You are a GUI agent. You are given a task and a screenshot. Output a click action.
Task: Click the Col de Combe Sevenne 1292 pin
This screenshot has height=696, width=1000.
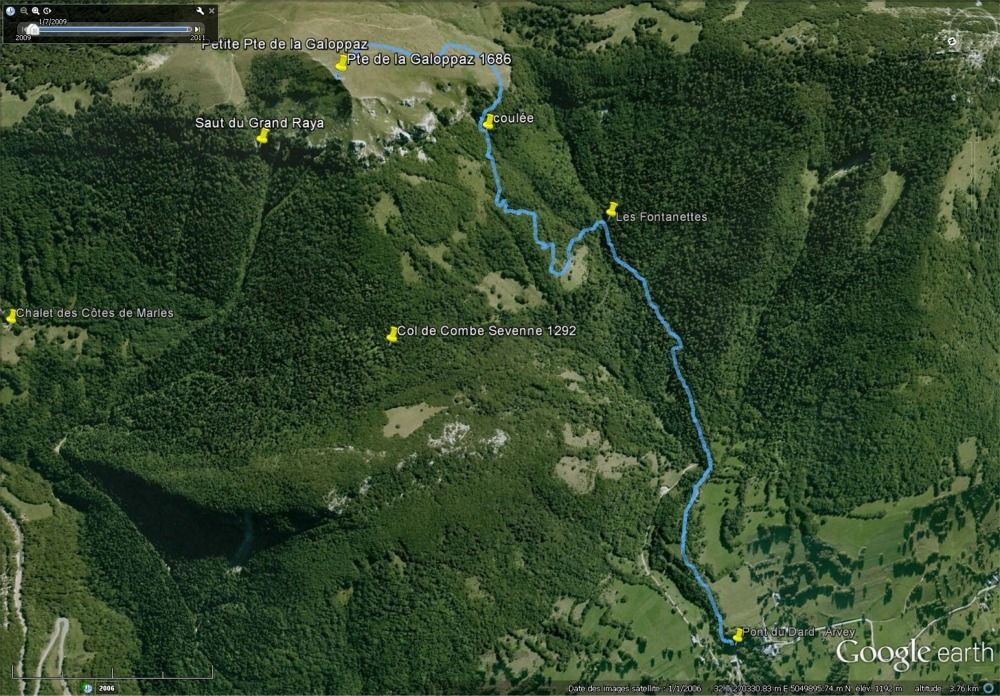[x=392, y=334]
